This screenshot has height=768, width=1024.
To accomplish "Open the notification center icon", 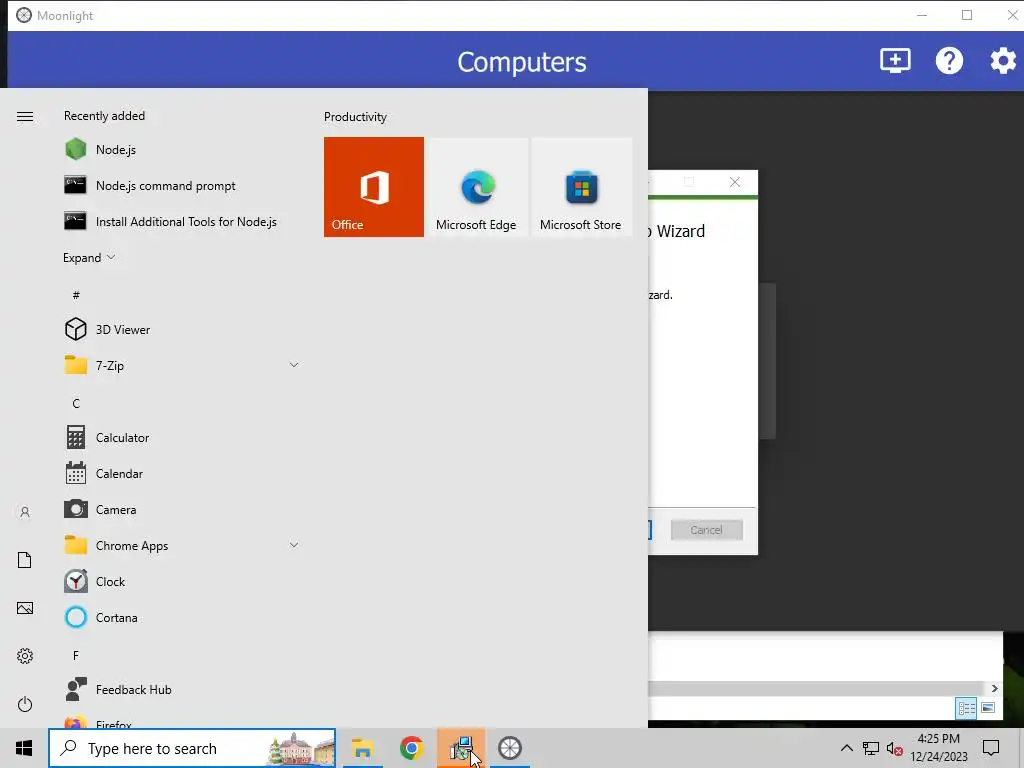I will click(991, 748).
